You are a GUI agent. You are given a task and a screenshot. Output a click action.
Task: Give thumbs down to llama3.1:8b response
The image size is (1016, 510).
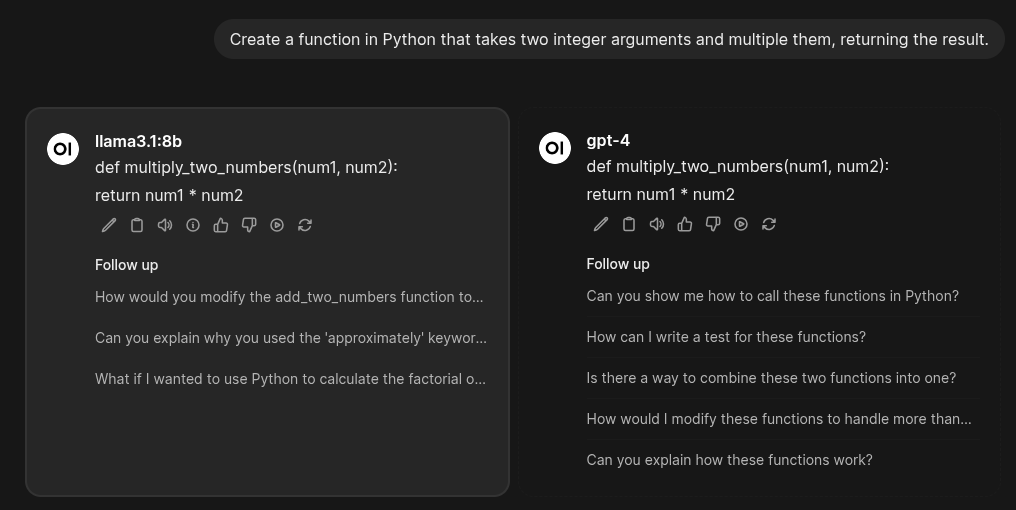pos(249,225)
